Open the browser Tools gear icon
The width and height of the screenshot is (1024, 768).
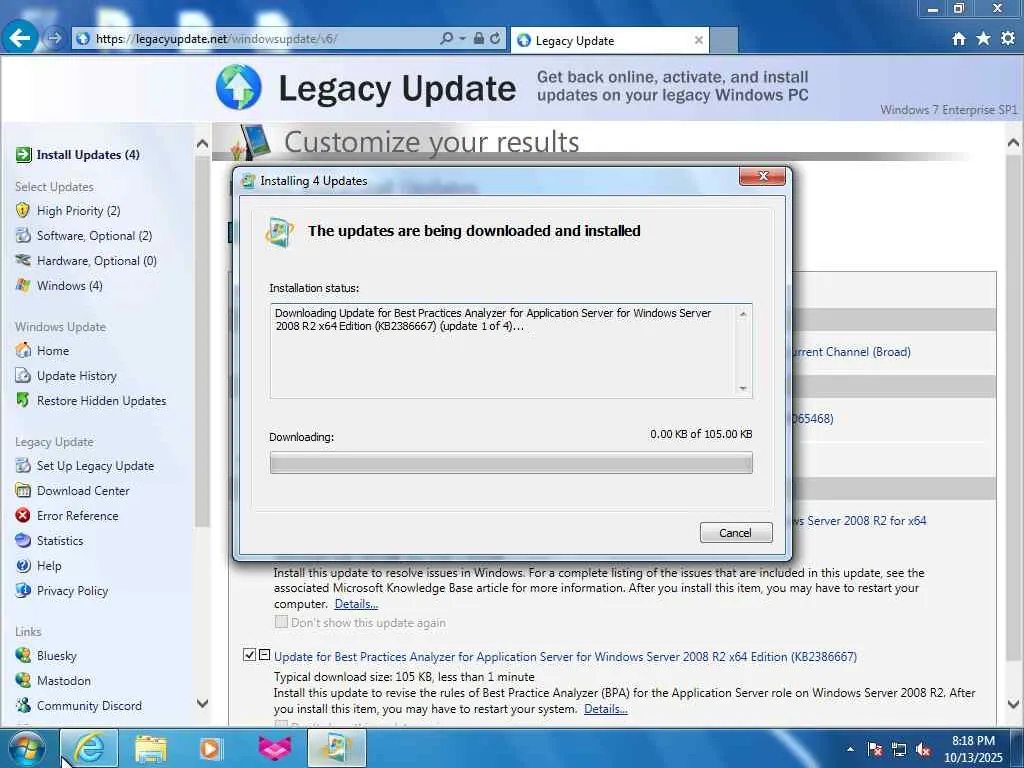[1008, 39]
